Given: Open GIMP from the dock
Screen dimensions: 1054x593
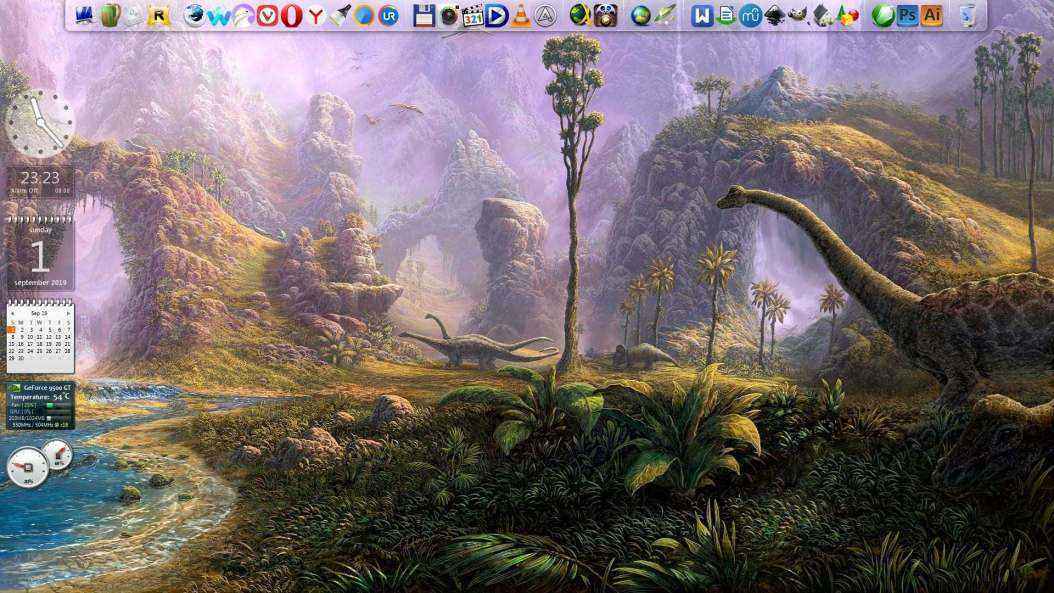Looking at the screenshot, I should (799, 15).
